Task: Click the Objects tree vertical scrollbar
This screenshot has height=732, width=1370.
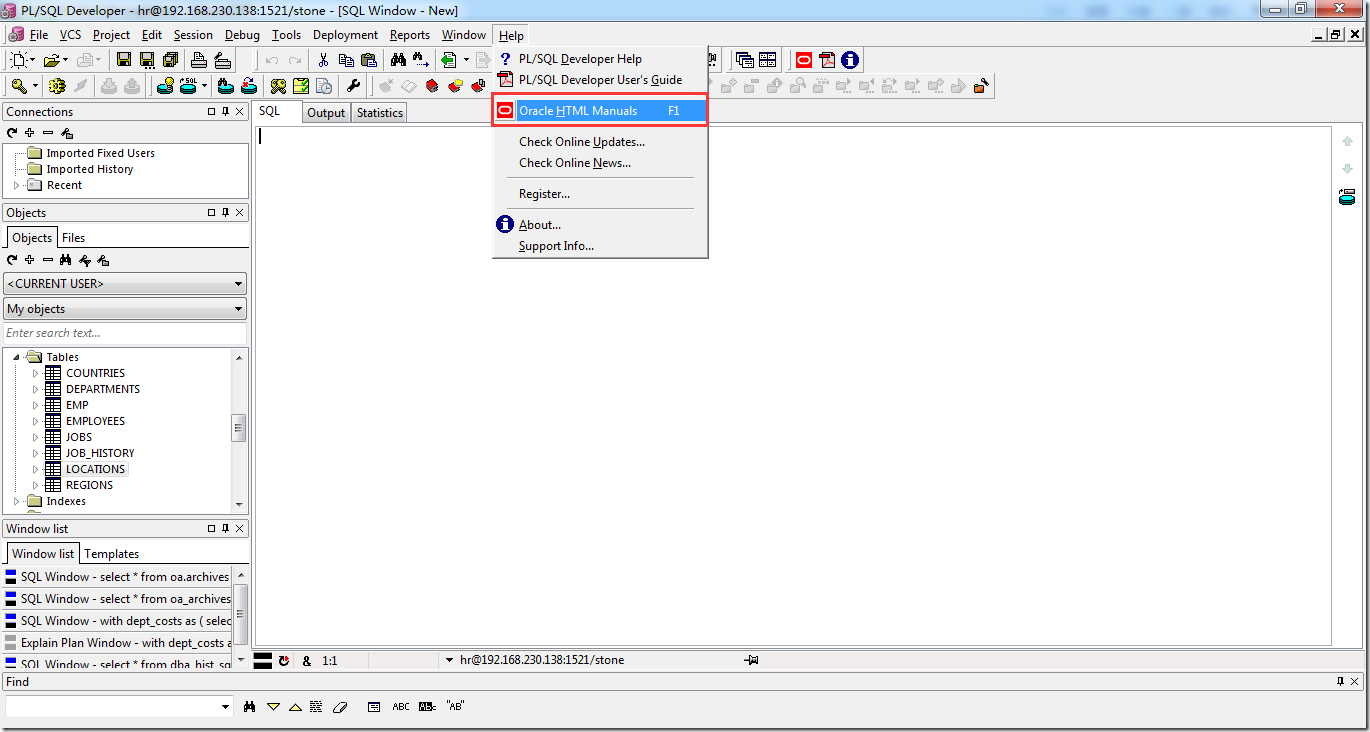Action: click(239, 429)
